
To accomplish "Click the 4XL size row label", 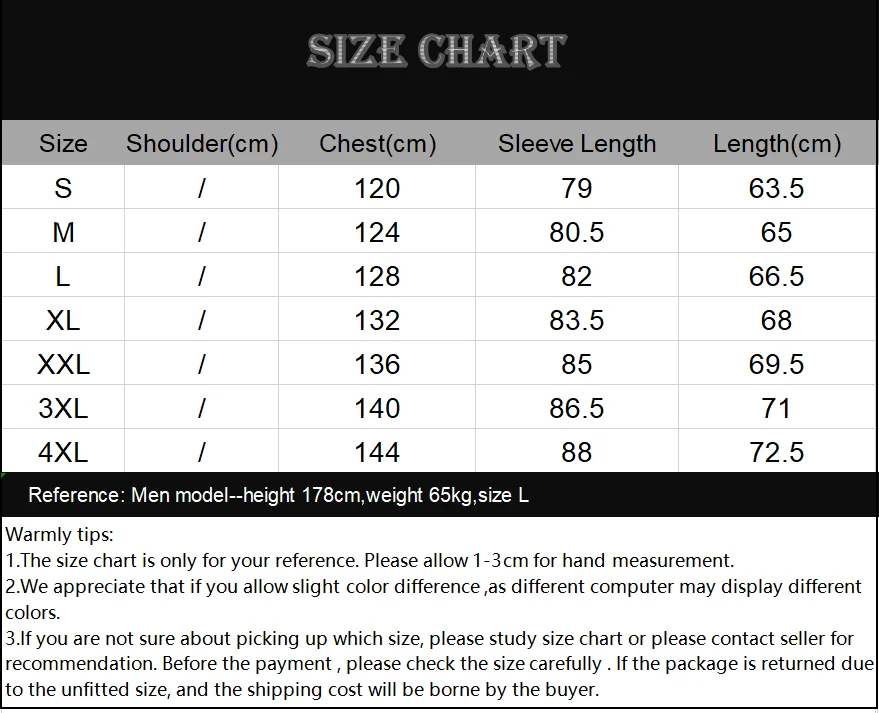I will 63,452.
